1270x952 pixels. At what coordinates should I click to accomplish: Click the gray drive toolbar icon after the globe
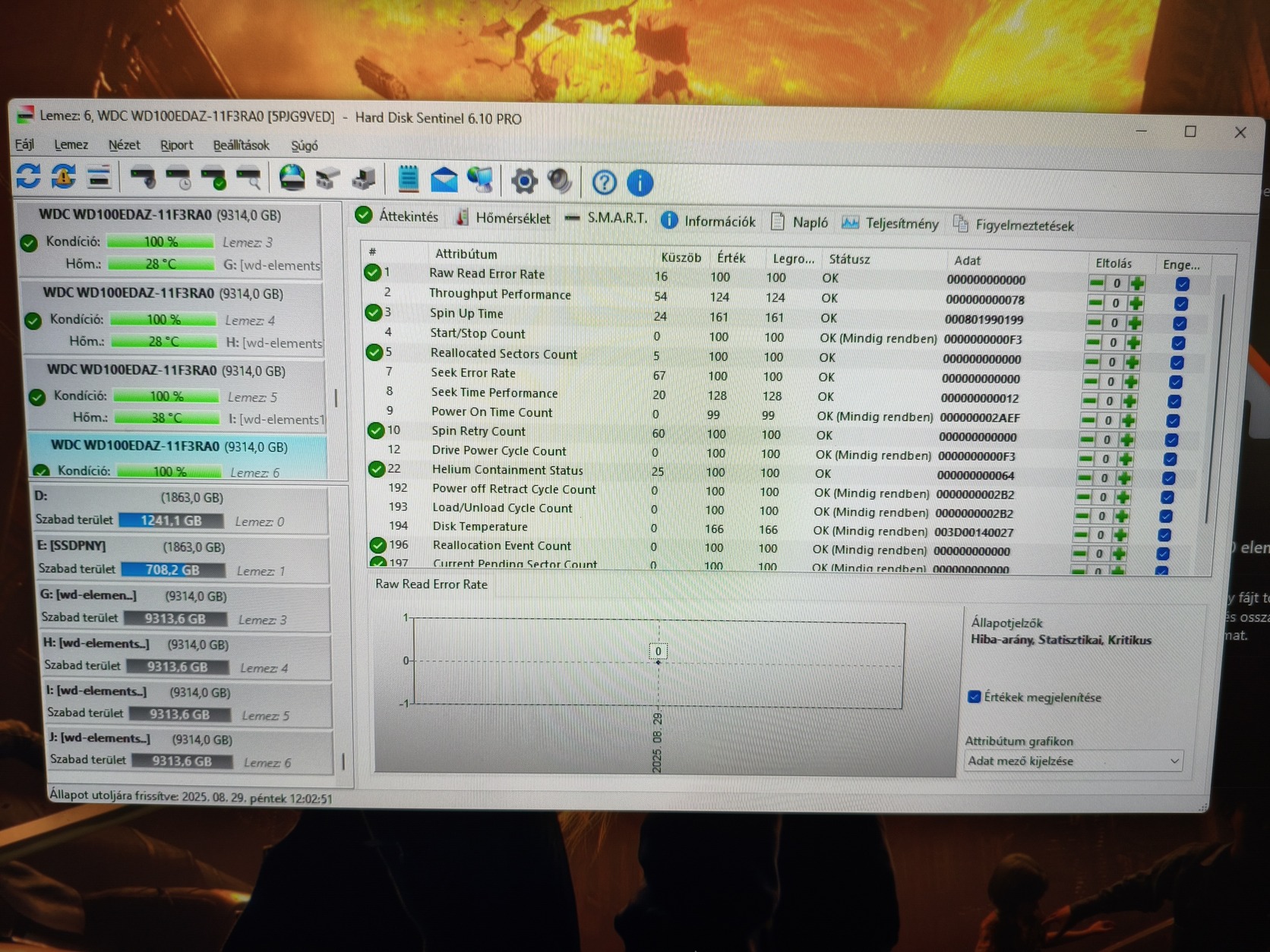tap(327, 180)
